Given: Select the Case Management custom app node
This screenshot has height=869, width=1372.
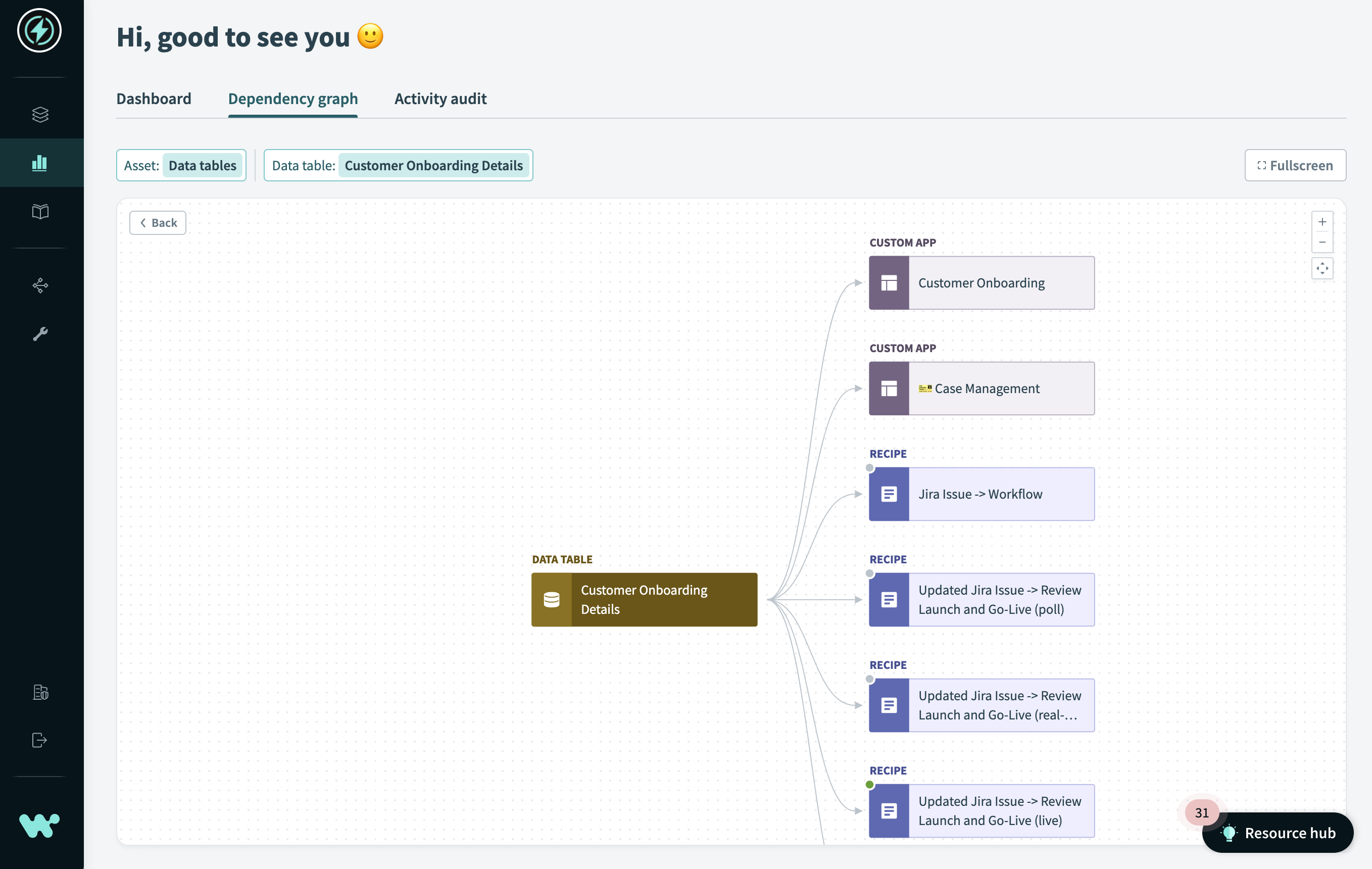Looking at the screenshot, I should tap(981, 389).
